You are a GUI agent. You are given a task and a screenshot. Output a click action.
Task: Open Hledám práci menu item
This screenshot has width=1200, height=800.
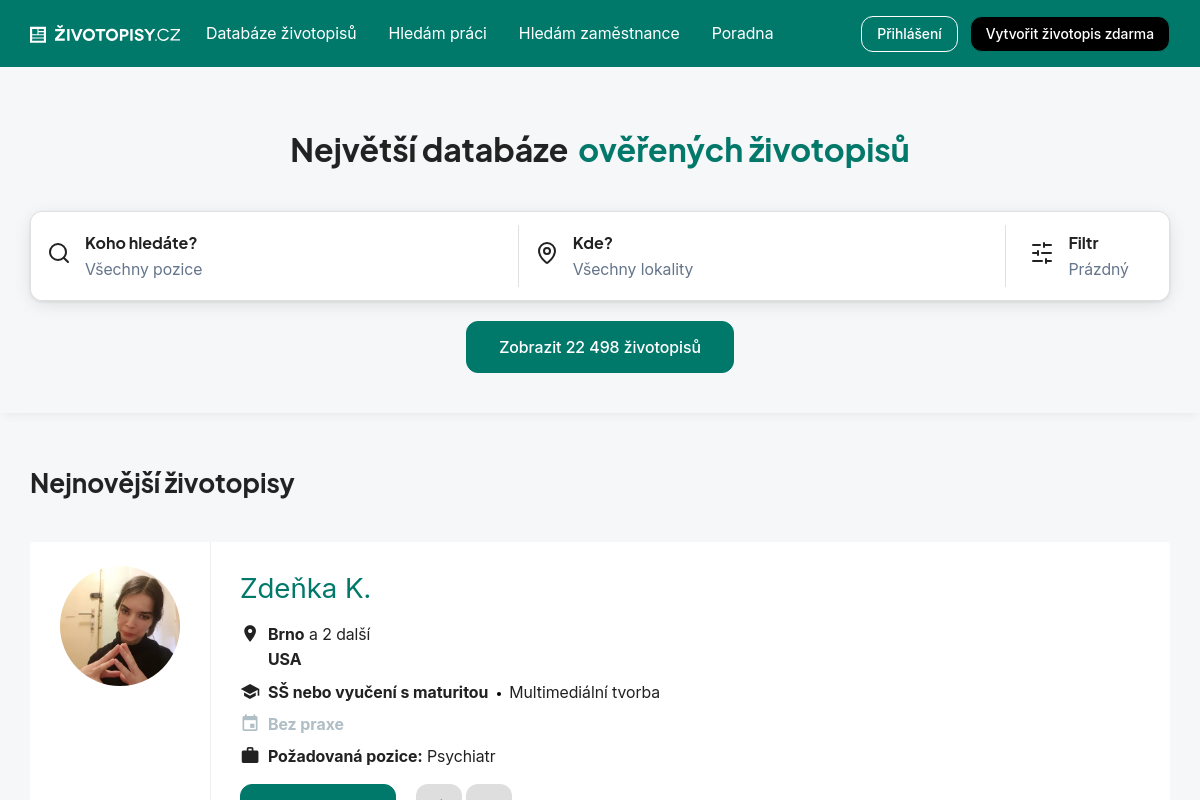[438, 33]
